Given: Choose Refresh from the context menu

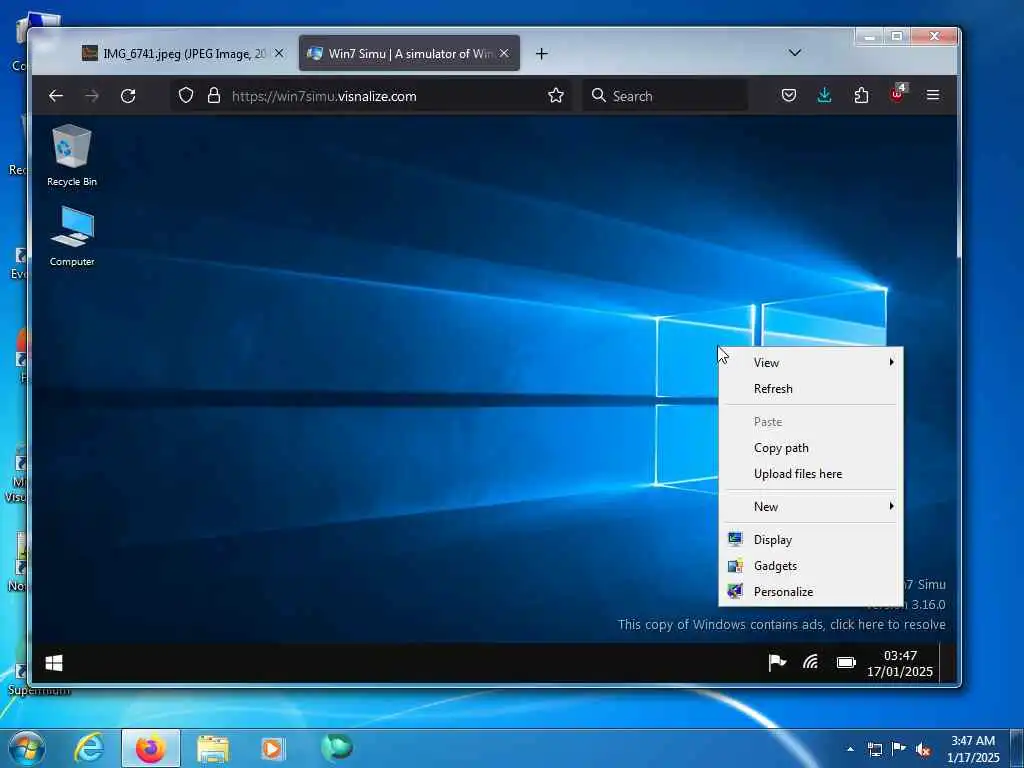Looking at the screenshot, I should [x=810, y=389].
